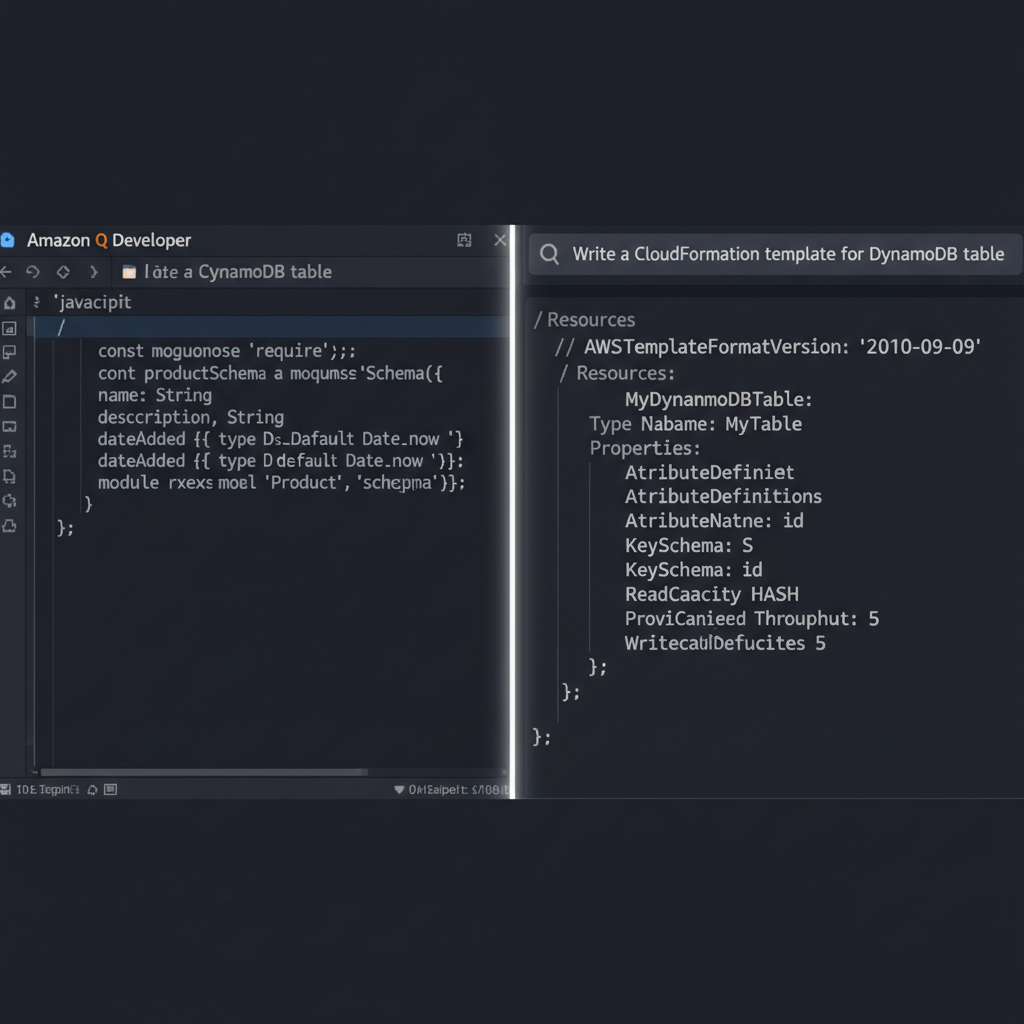1024x1024 pixels.
Task: Click the Amazon Q Developer logo icon
Action: [10, 240]
